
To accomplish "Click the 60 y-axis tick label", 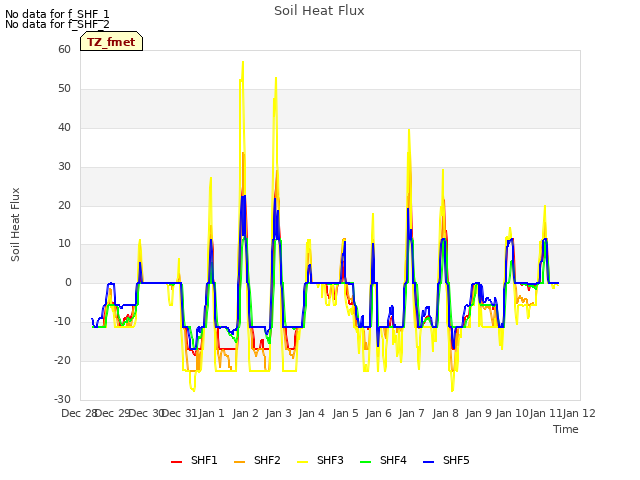I will point(64,49).
